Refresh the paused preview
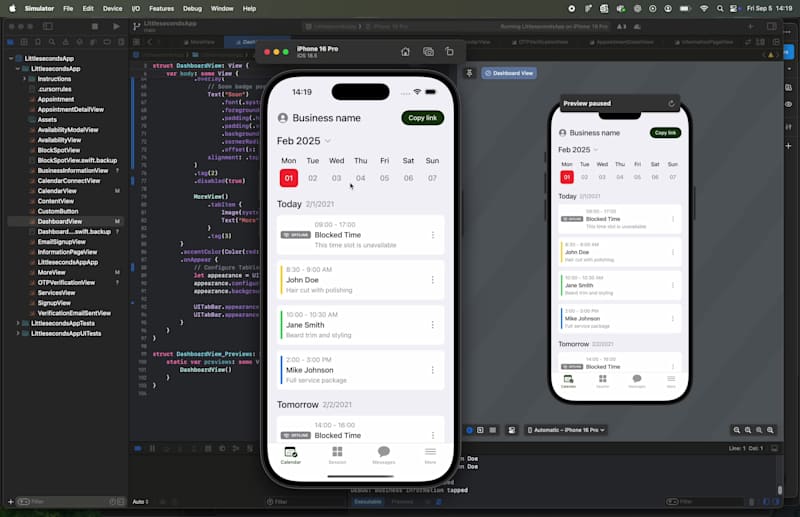The height and width of the screenshot is (517, 800). (x=671, y=104)
